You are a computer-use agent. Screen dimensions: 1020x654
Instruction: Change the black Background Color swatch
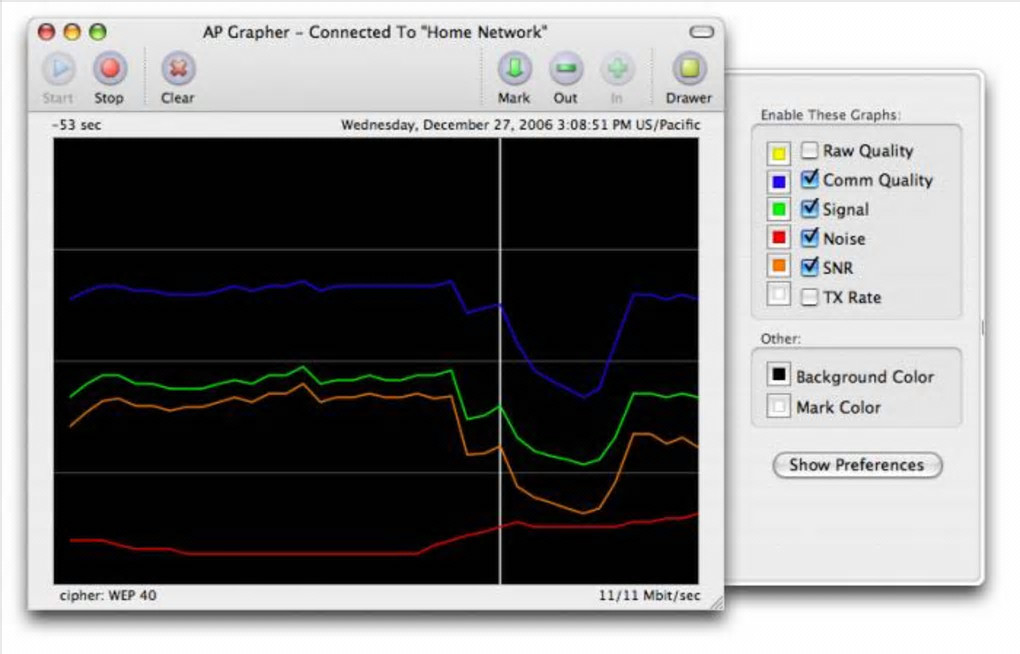click(x=779, y=374)
